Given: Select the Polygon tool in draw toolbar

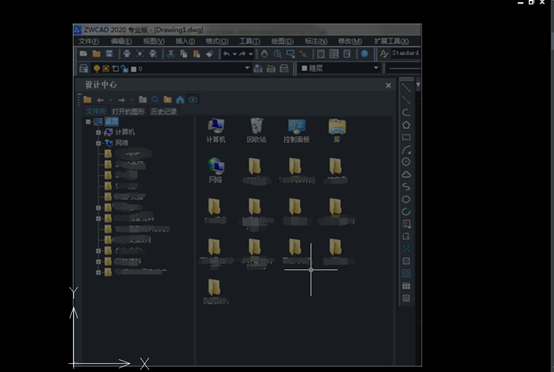Looking at the screenshot, I should click(406, 125).
